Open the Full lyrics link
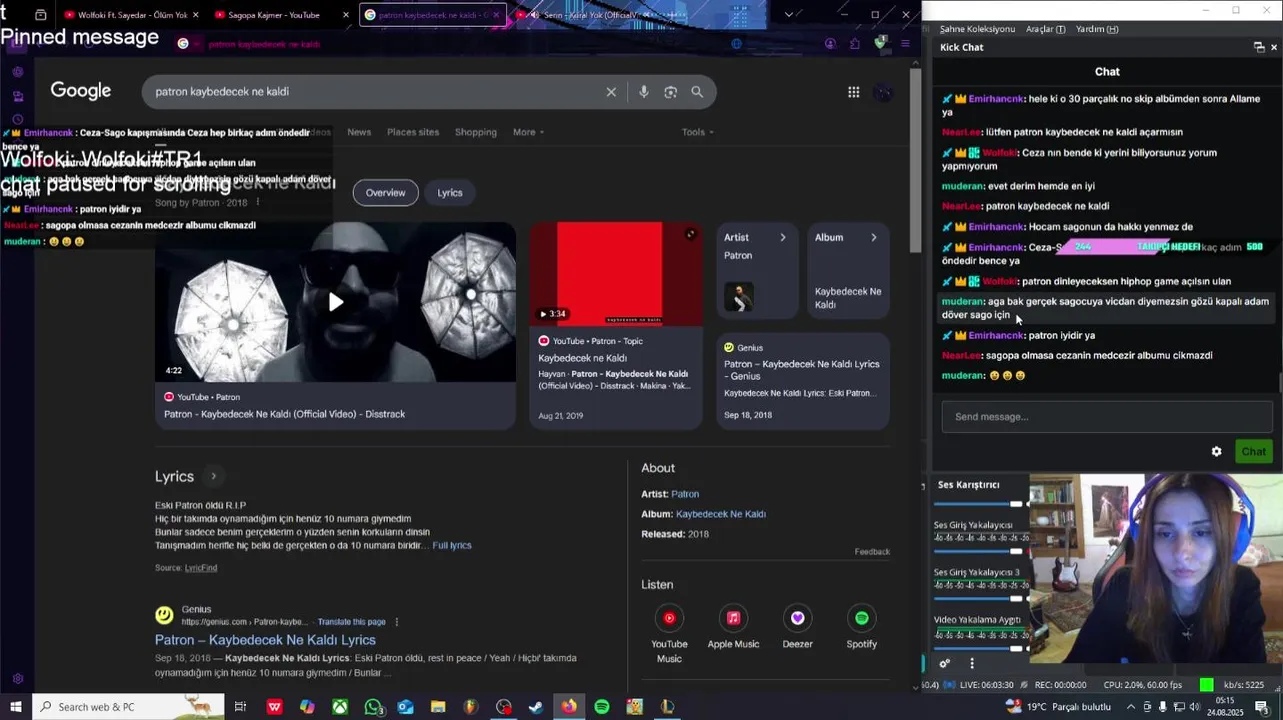Screen dimensions: 1283x720 (452, 546)
